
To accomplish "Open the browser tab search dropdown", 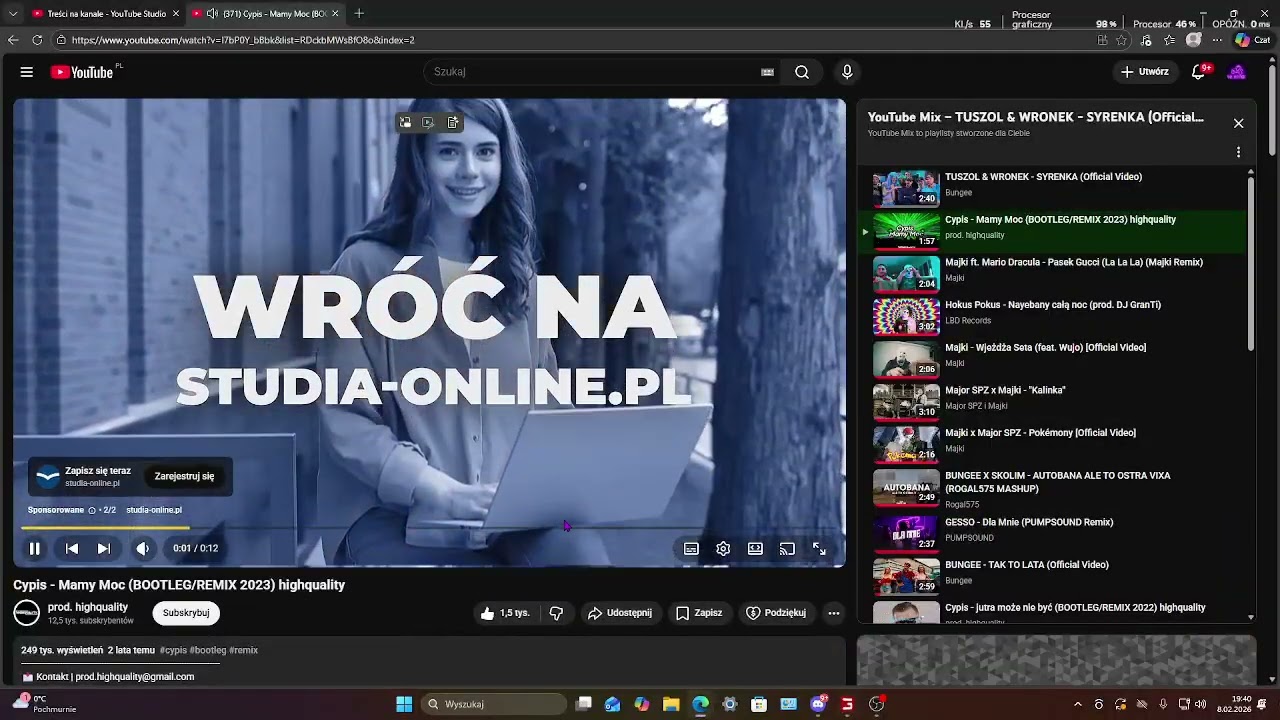I will point(12,14).
